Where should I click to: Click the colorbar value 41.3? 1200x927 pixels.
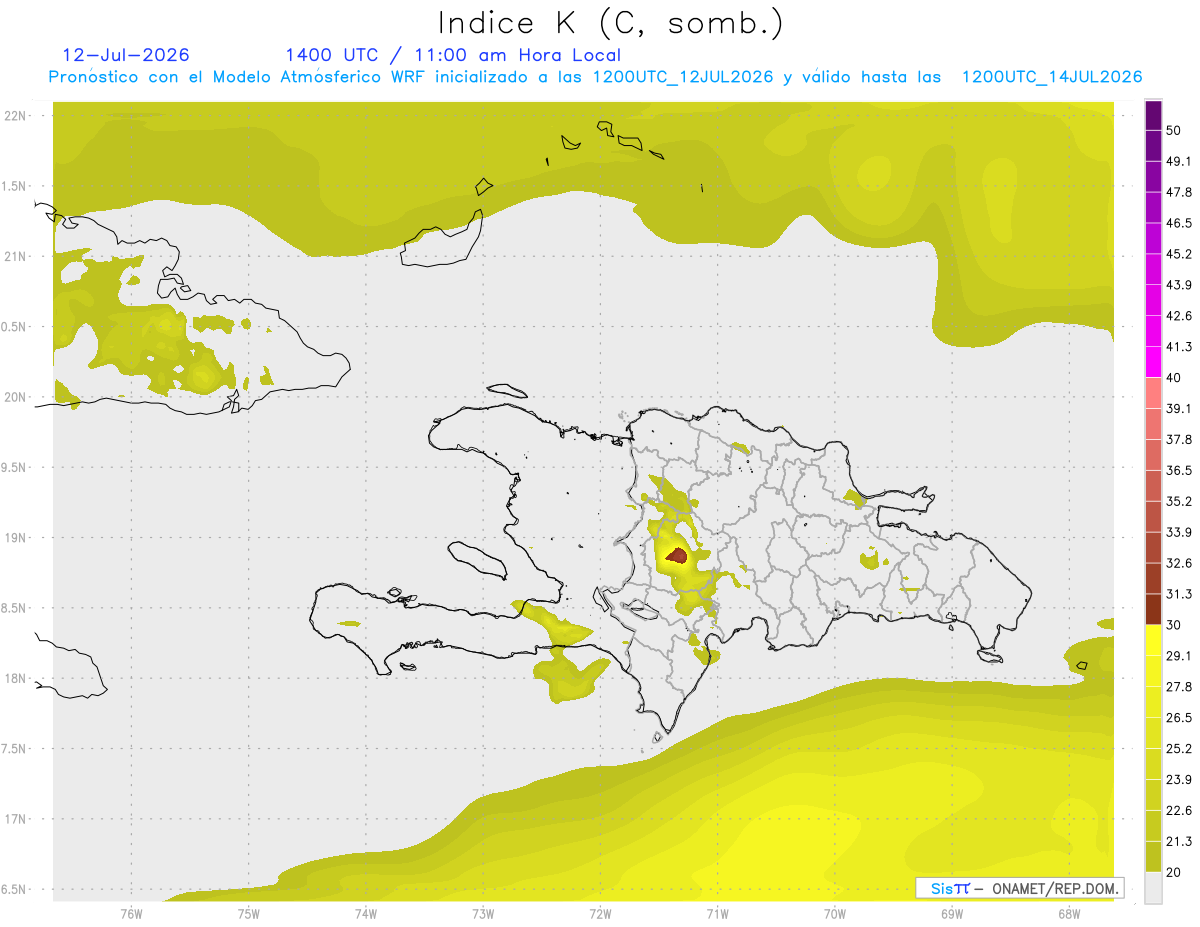(1179, 347)
